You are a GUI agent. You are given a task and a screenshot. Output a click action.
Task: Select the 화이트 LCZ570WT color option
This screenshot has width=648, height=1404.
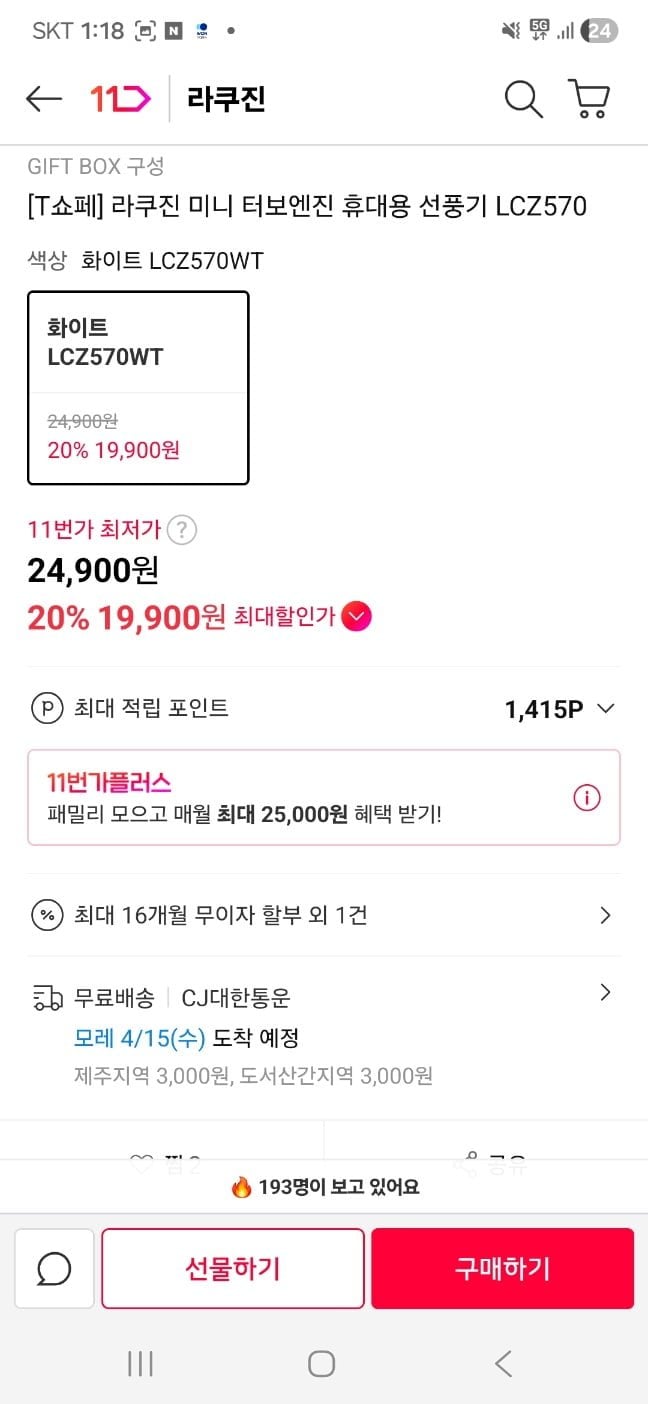[x=138, y=387]
